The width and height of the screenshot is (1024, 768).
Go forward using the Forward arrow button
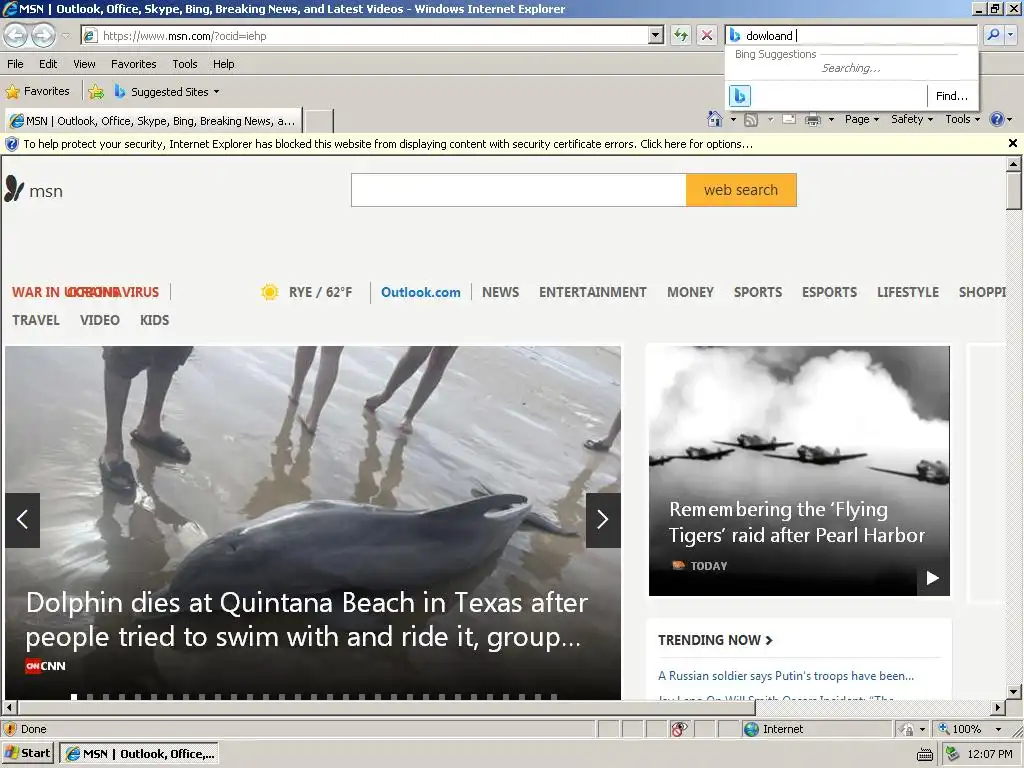(x=43, y=35)
